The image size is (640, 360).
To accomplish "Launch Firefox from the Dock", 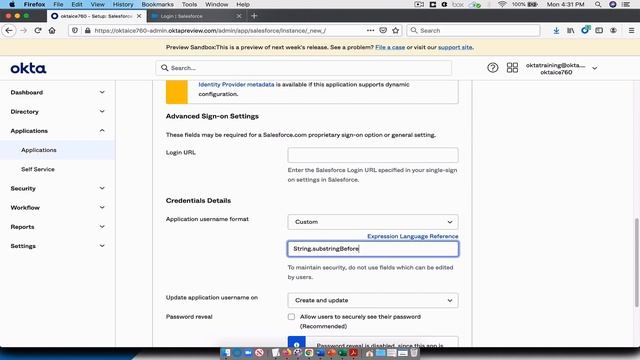I will (x=287, y=353).
